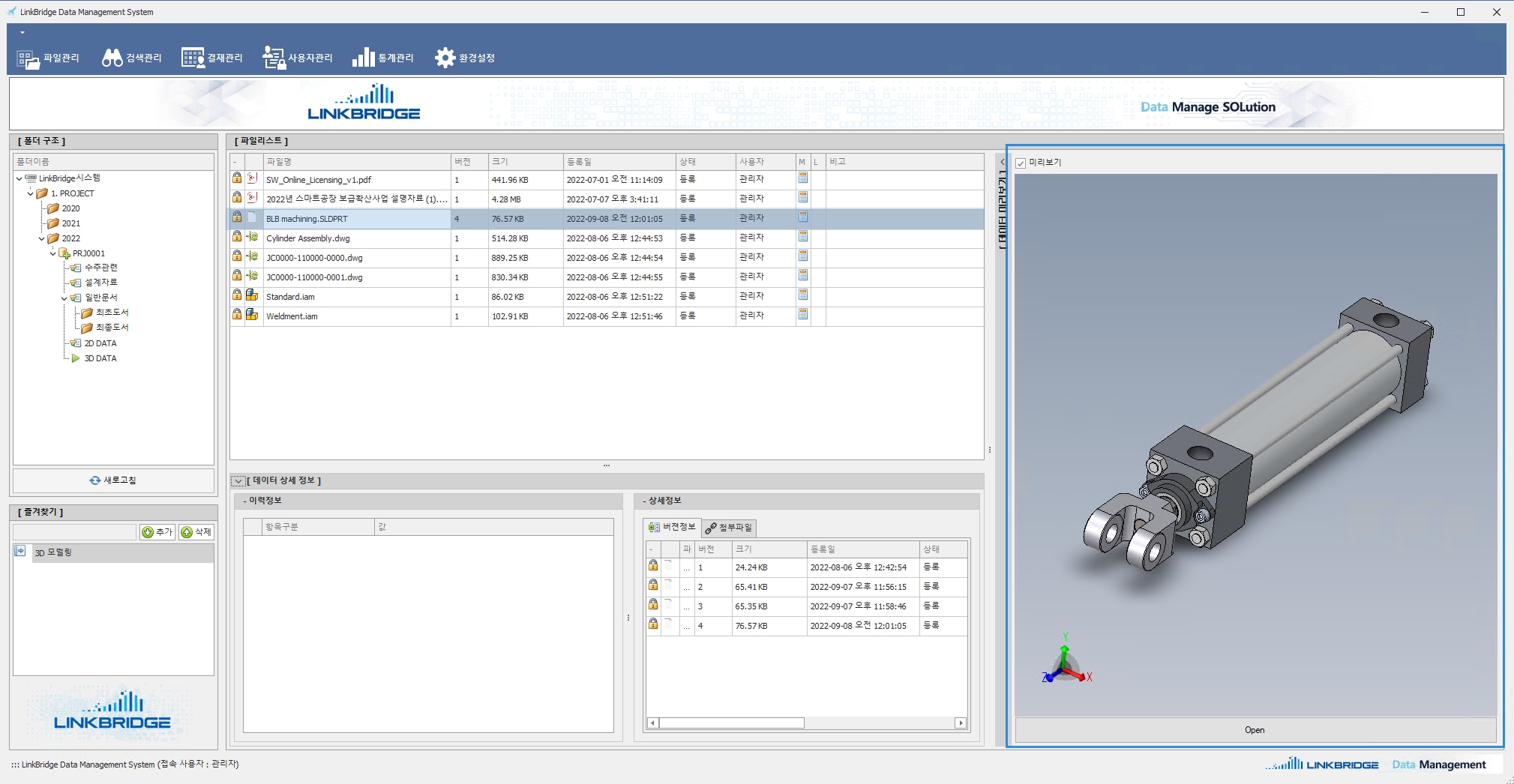This screenshot has width=1514, height=784.
Task: Open 결재관리 approval management icon
Action: pos(193,58)
